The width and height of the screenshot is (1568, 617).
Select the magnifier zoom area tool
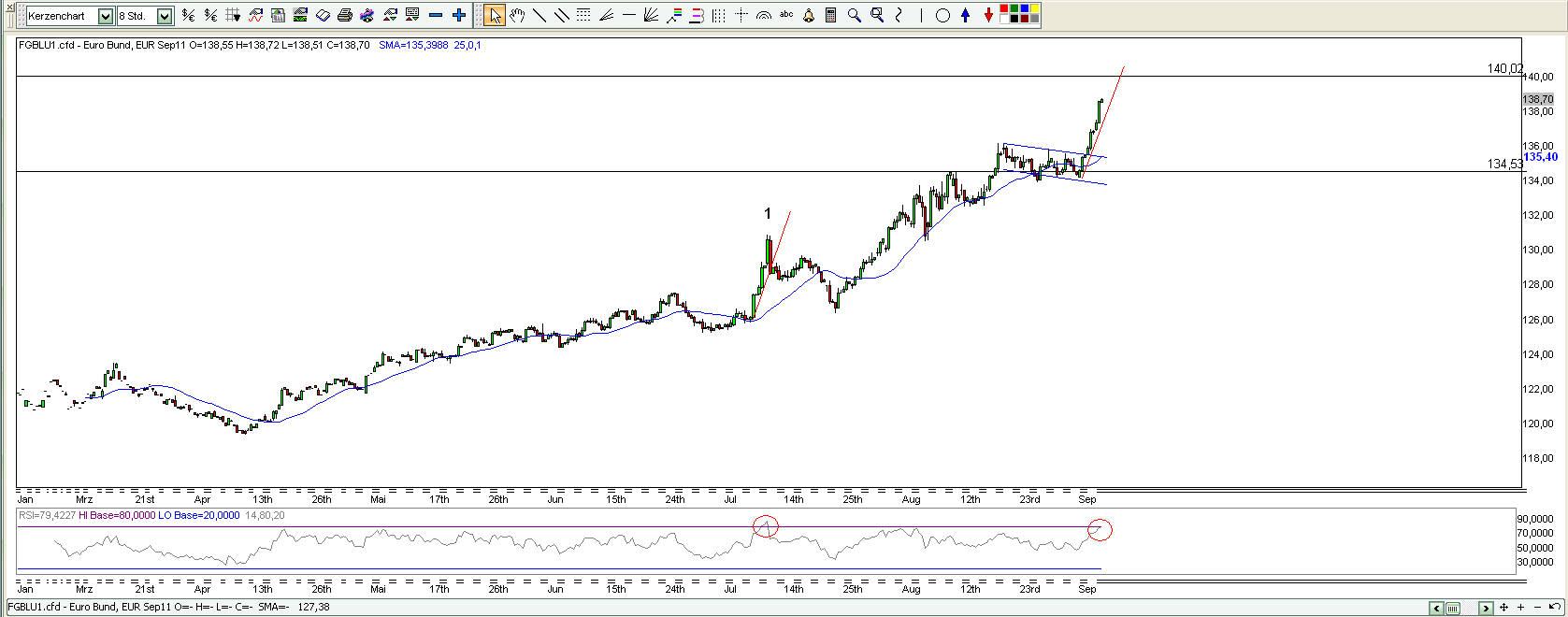point(876,15)
